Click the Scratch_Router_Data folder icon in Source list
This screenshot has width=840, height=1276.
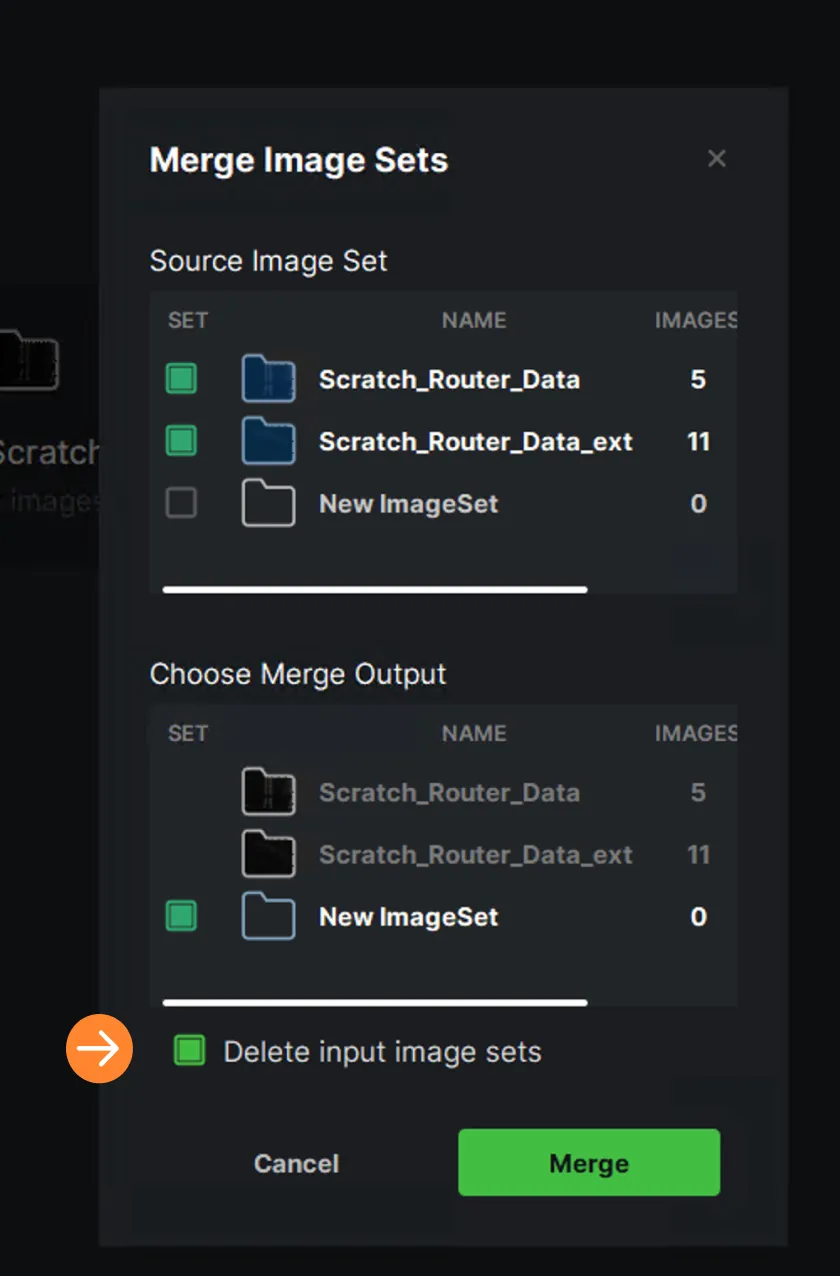268,379
